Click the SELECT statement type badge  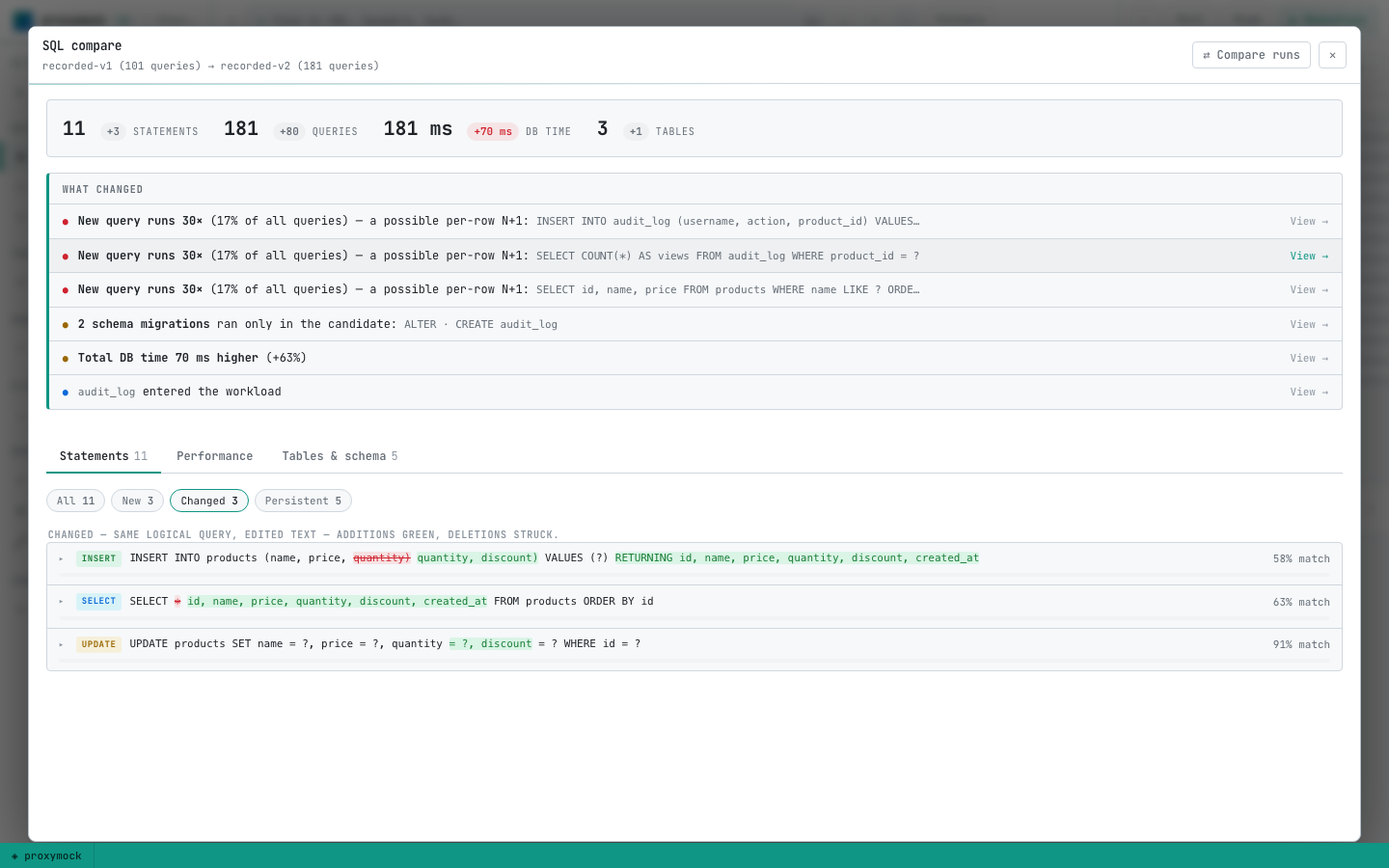[98, 601]
